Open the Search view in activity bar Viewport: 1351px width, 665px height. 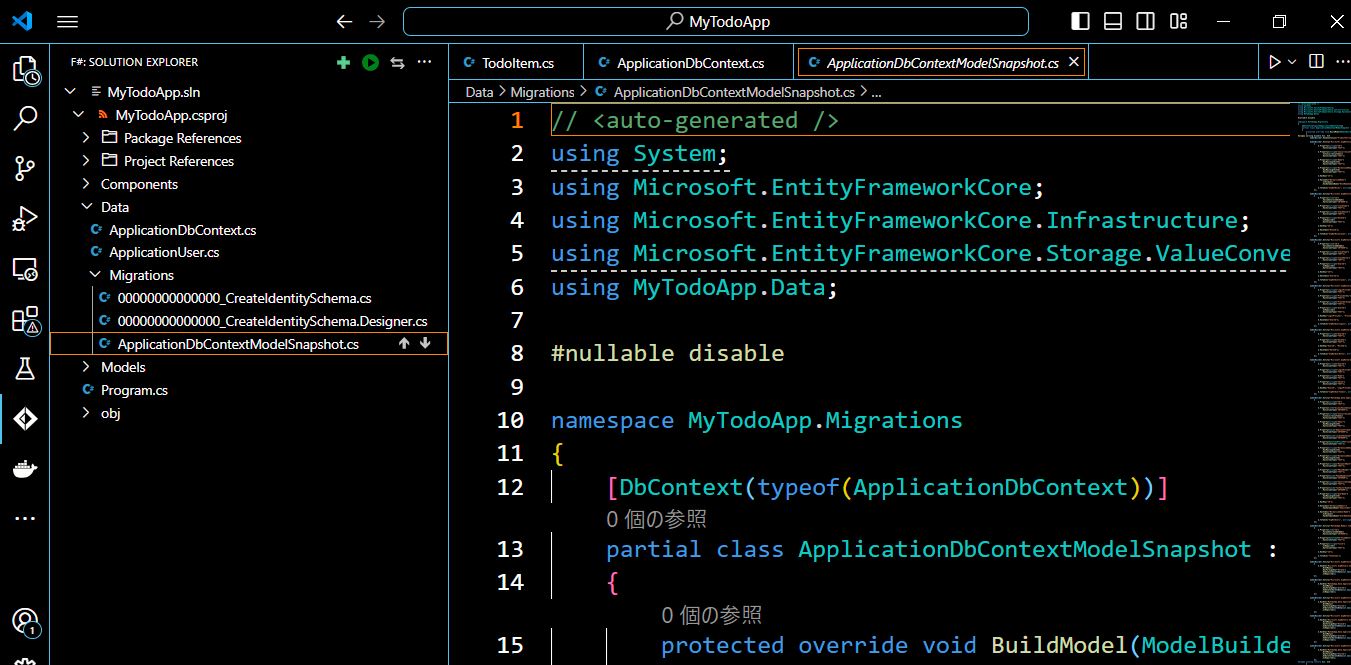click(x=24, y=118)
